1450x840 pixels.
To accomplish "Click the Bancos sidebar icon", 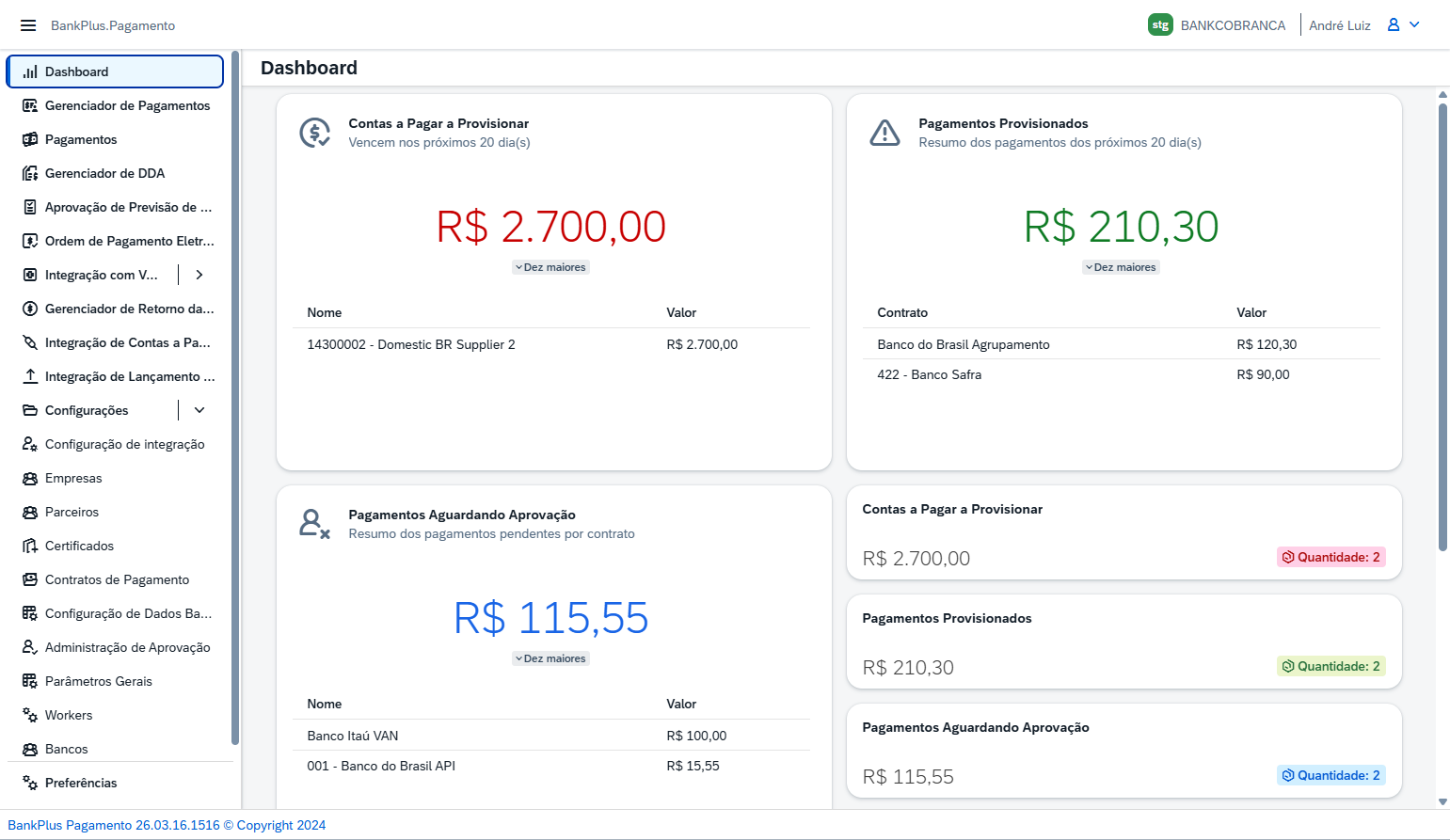I will pos(30,749).
